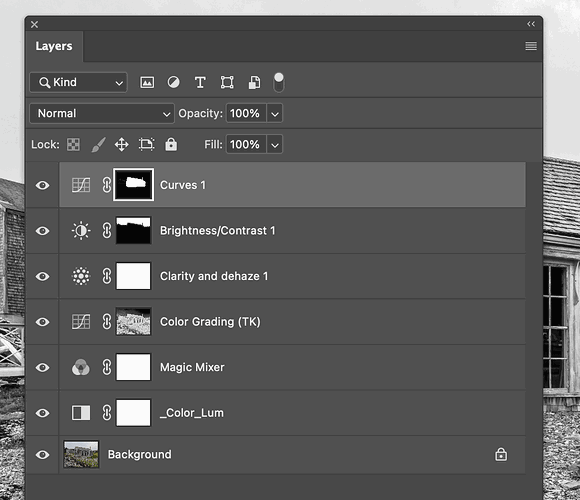This screenshot has height=500, width=580.
Task: Lock image pixels brush icon
Action: pos(98,144)
